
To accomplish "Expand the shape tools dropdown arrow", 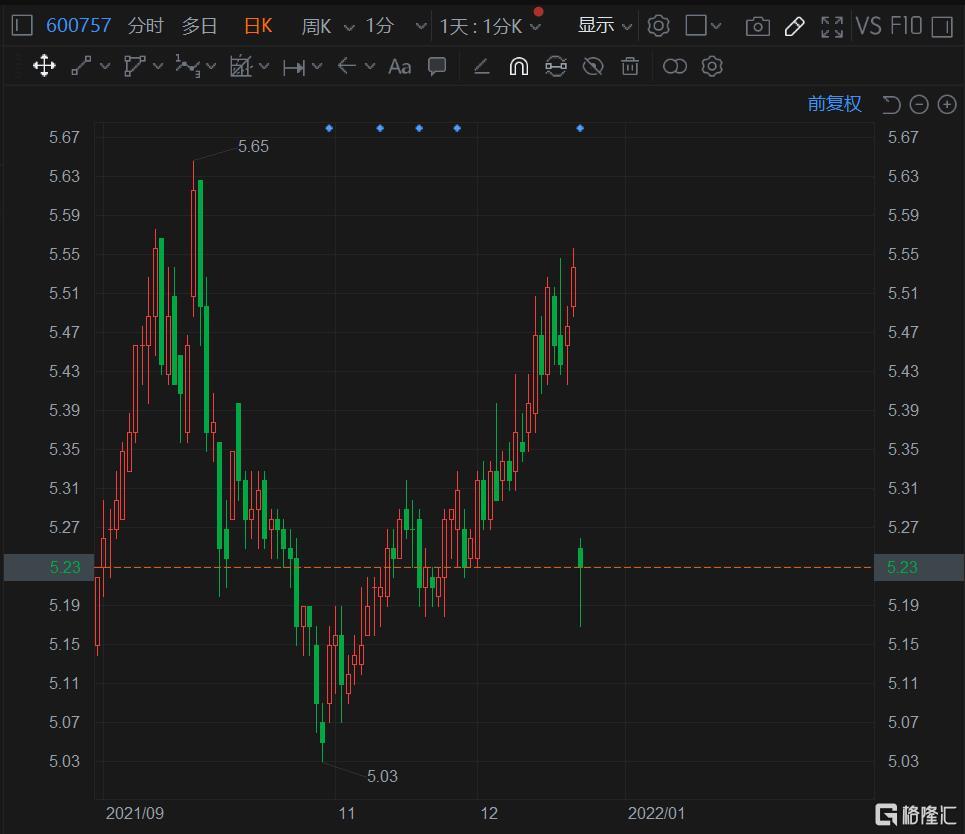I will [x=158, y=66].
